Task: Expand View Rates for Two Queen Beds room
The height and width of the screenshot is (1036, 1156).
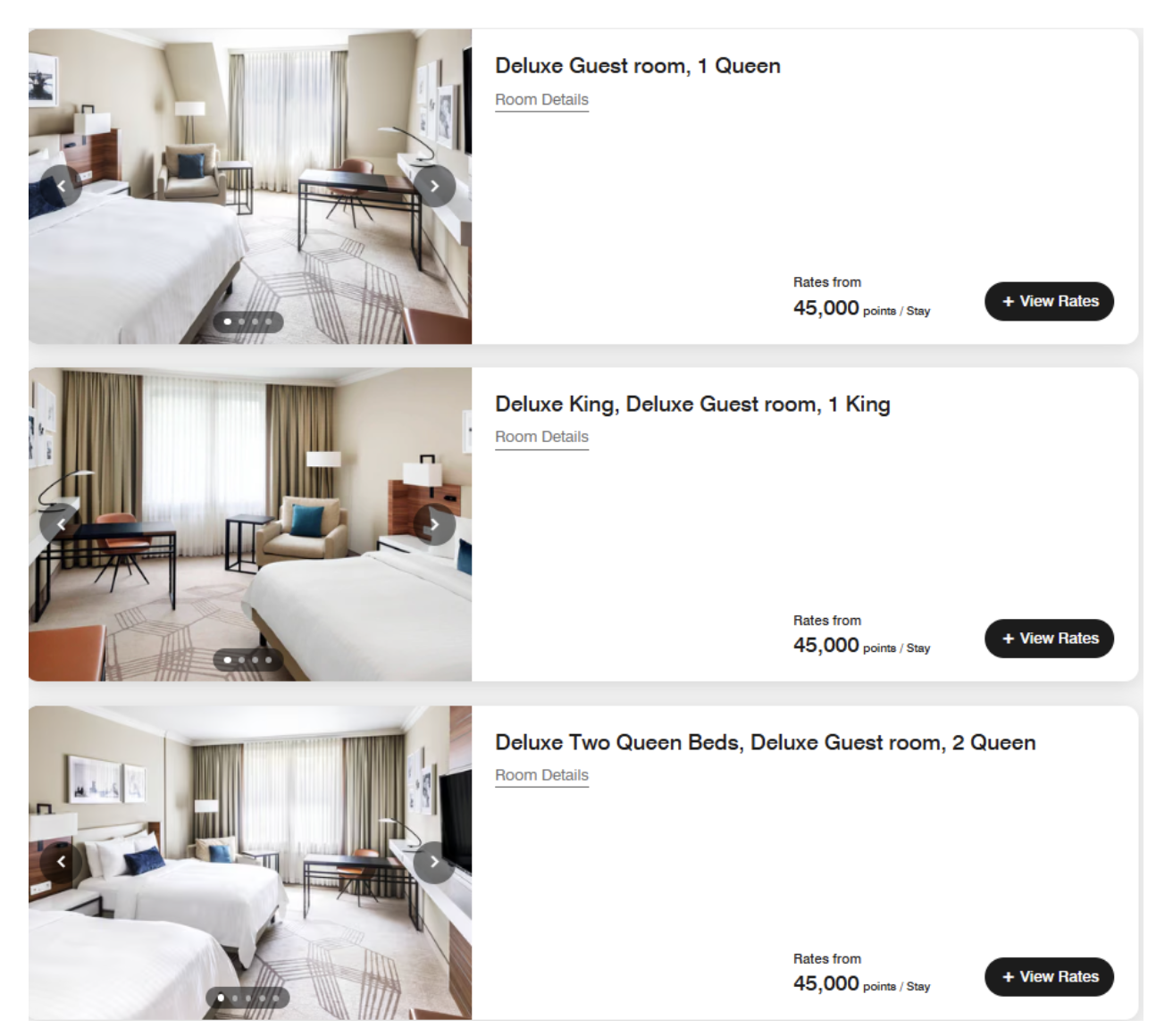Action: 1049,977
